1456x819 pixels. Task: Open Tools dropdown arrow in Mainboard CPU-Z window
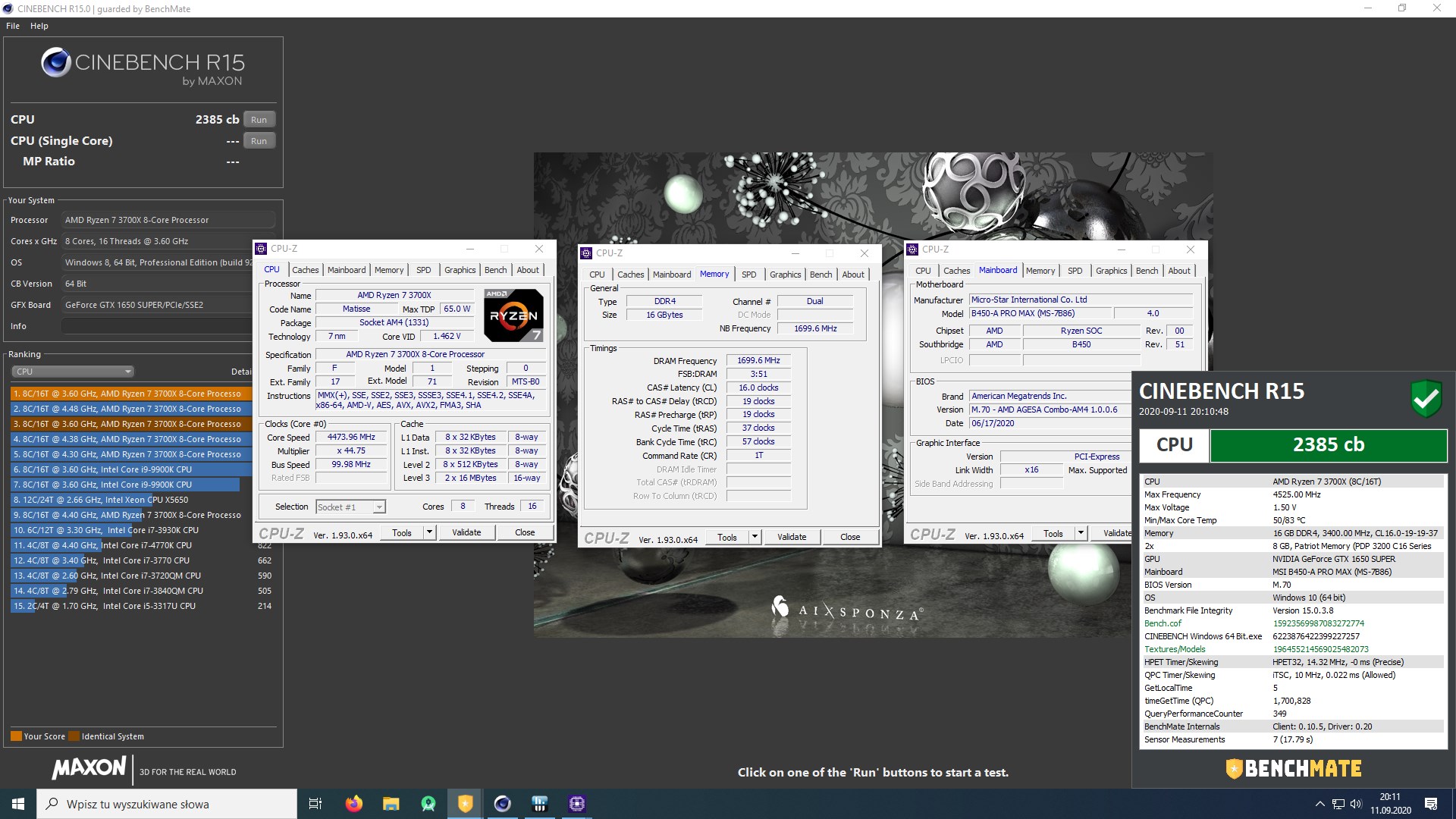(1081, 534)
